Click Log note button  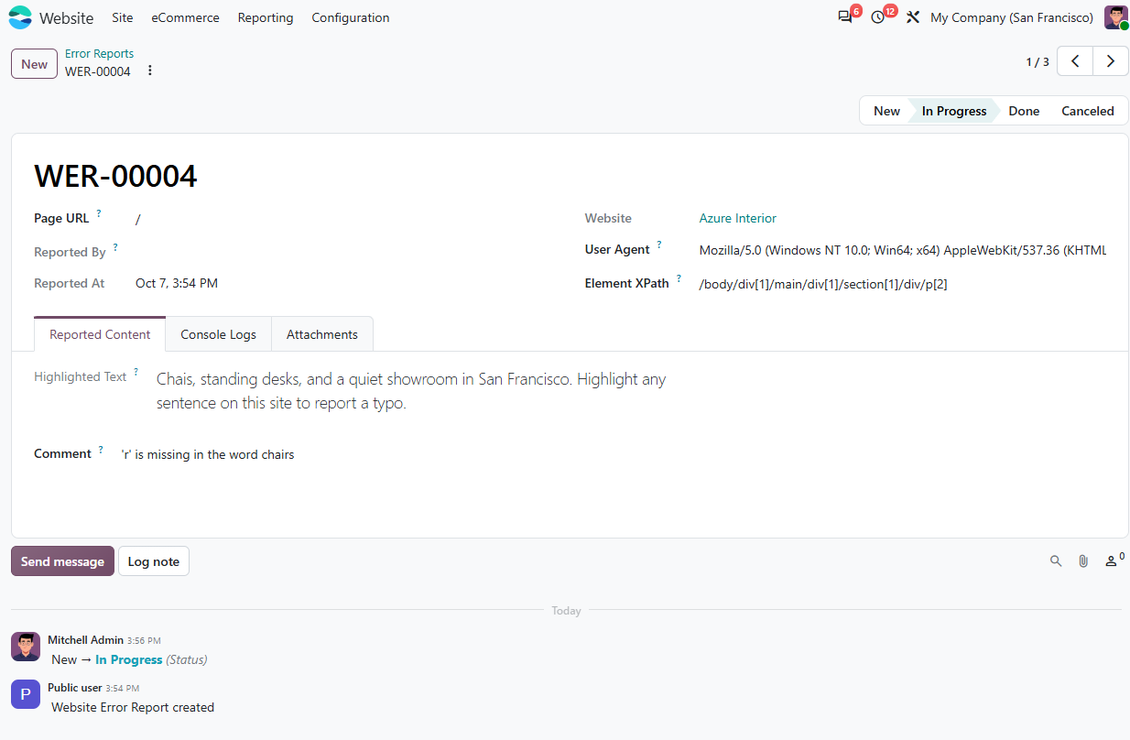click(154, 561)
